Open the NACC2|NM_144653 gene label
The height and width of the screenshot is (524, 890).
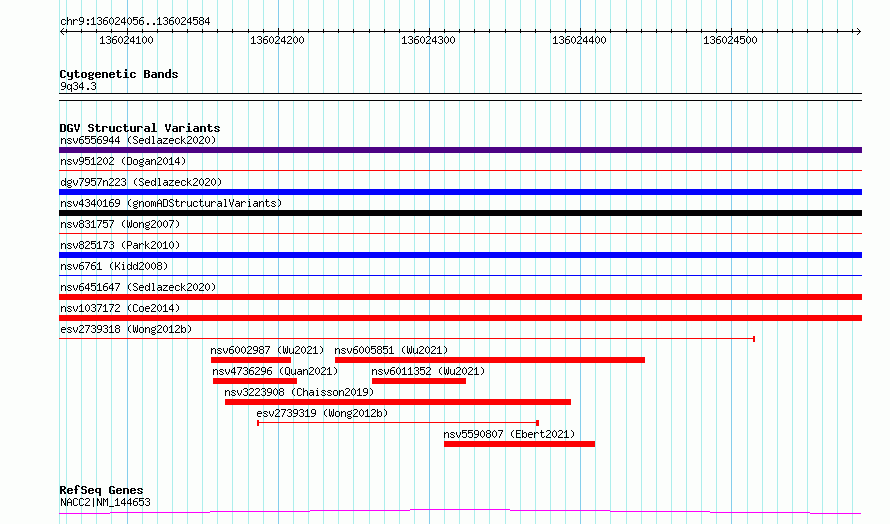[x=105, y=502]
